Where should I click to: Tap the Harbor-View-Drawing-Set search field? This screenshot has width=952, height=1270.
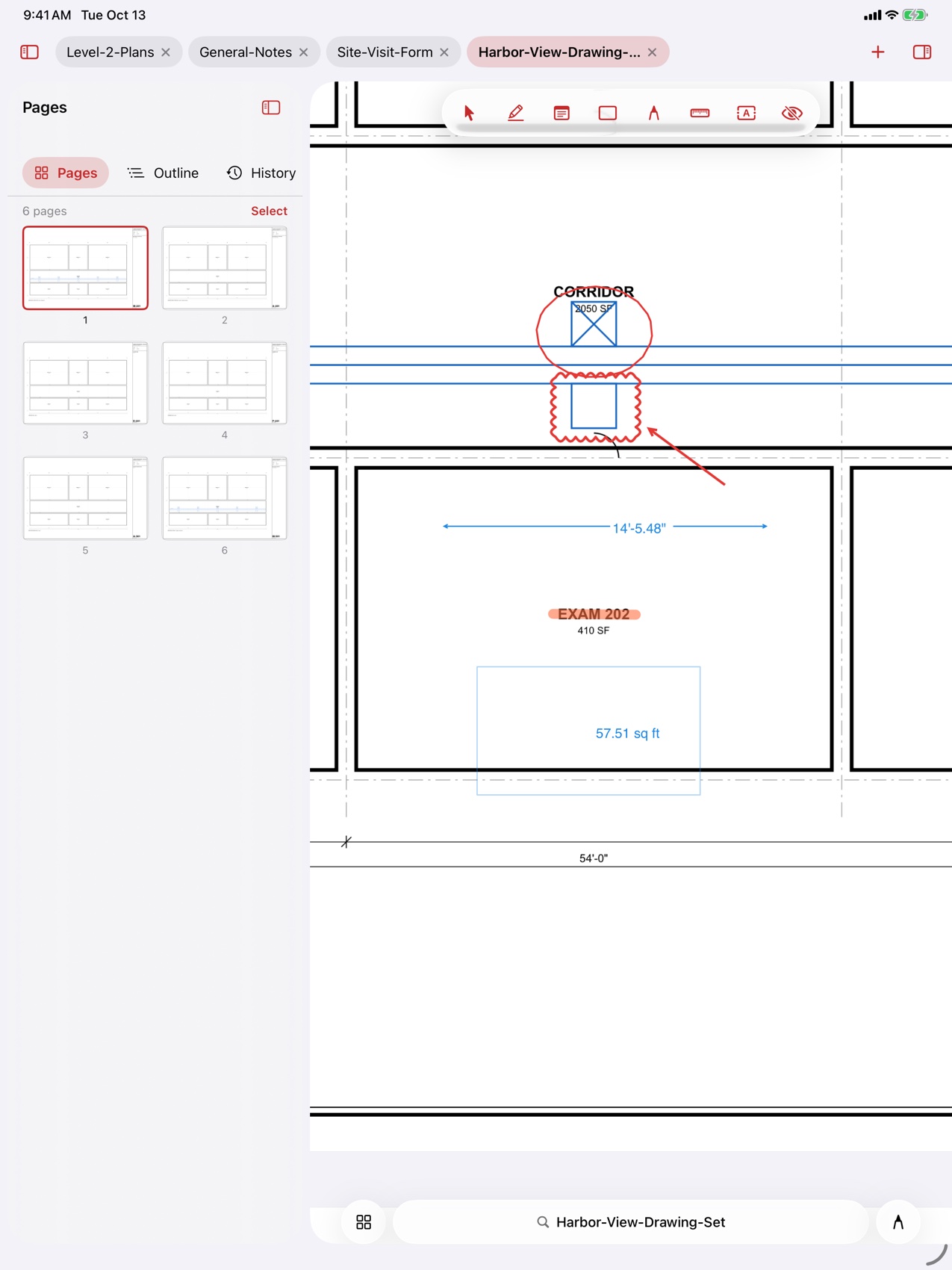(631, 1222)
